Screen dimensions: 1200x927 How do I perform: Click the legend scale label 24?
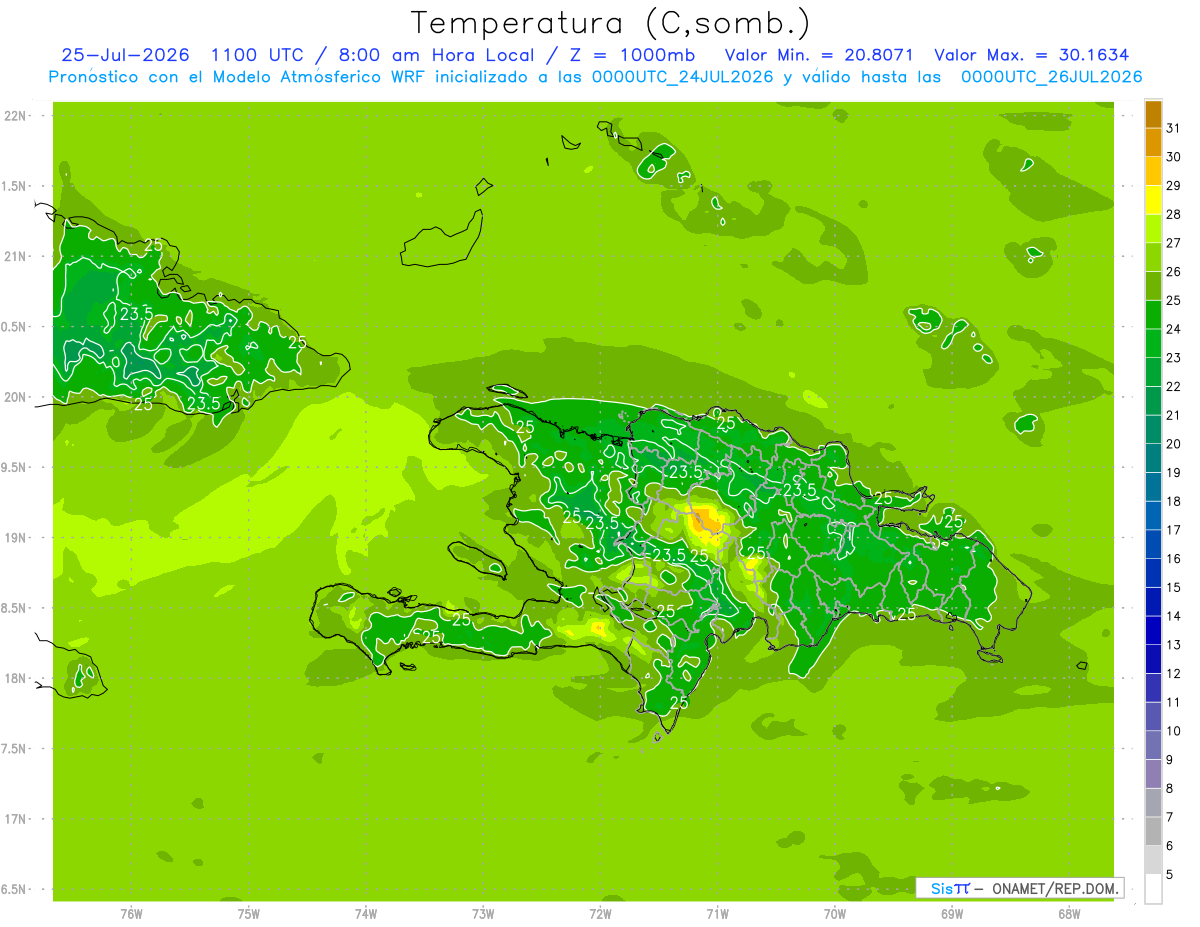[1173, 329]
